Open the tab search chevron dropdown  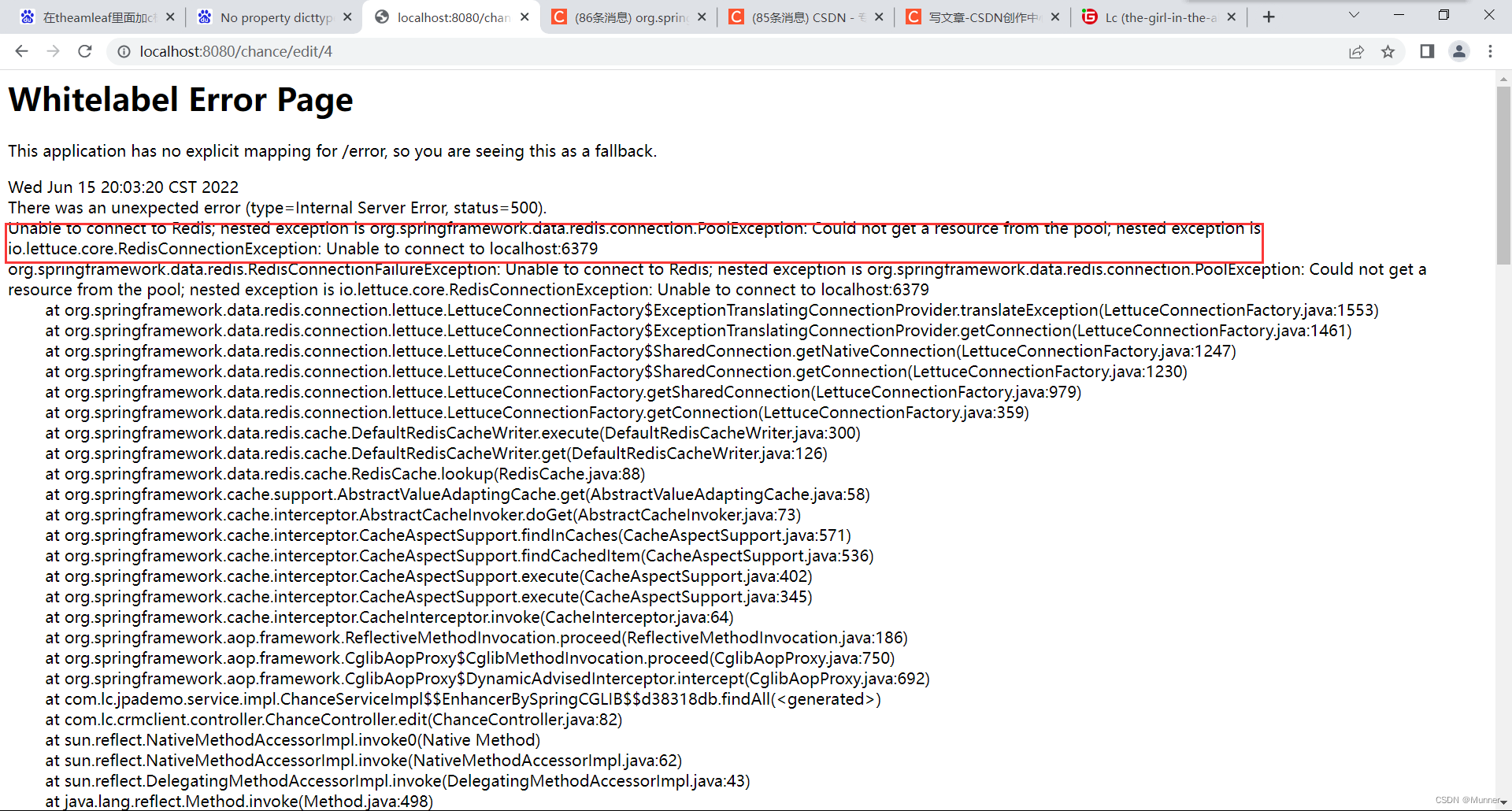coord(1354,15)
